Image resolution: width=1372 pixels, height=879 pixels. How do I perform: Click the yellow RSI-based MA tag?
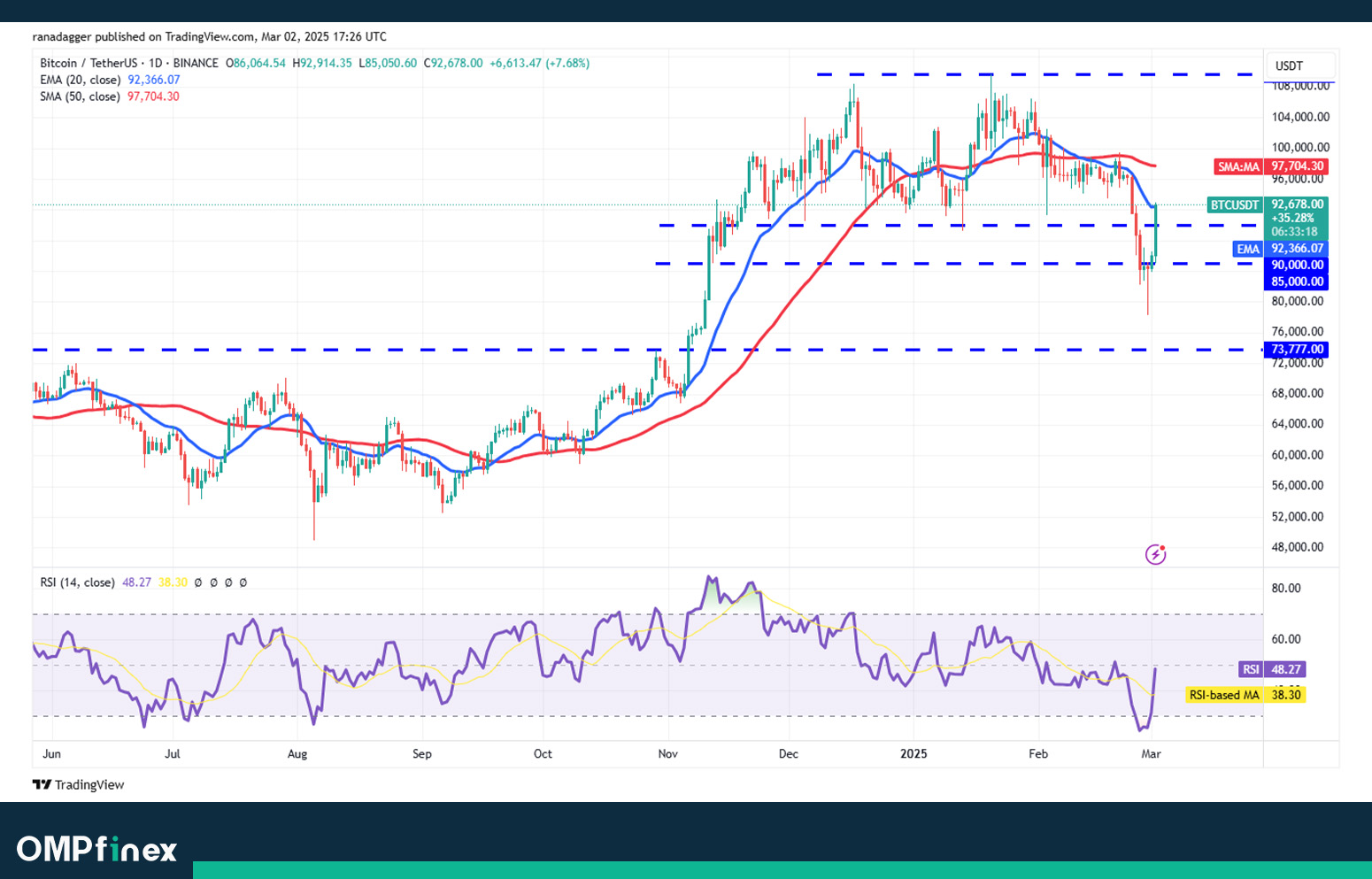tap(1245, 695)
